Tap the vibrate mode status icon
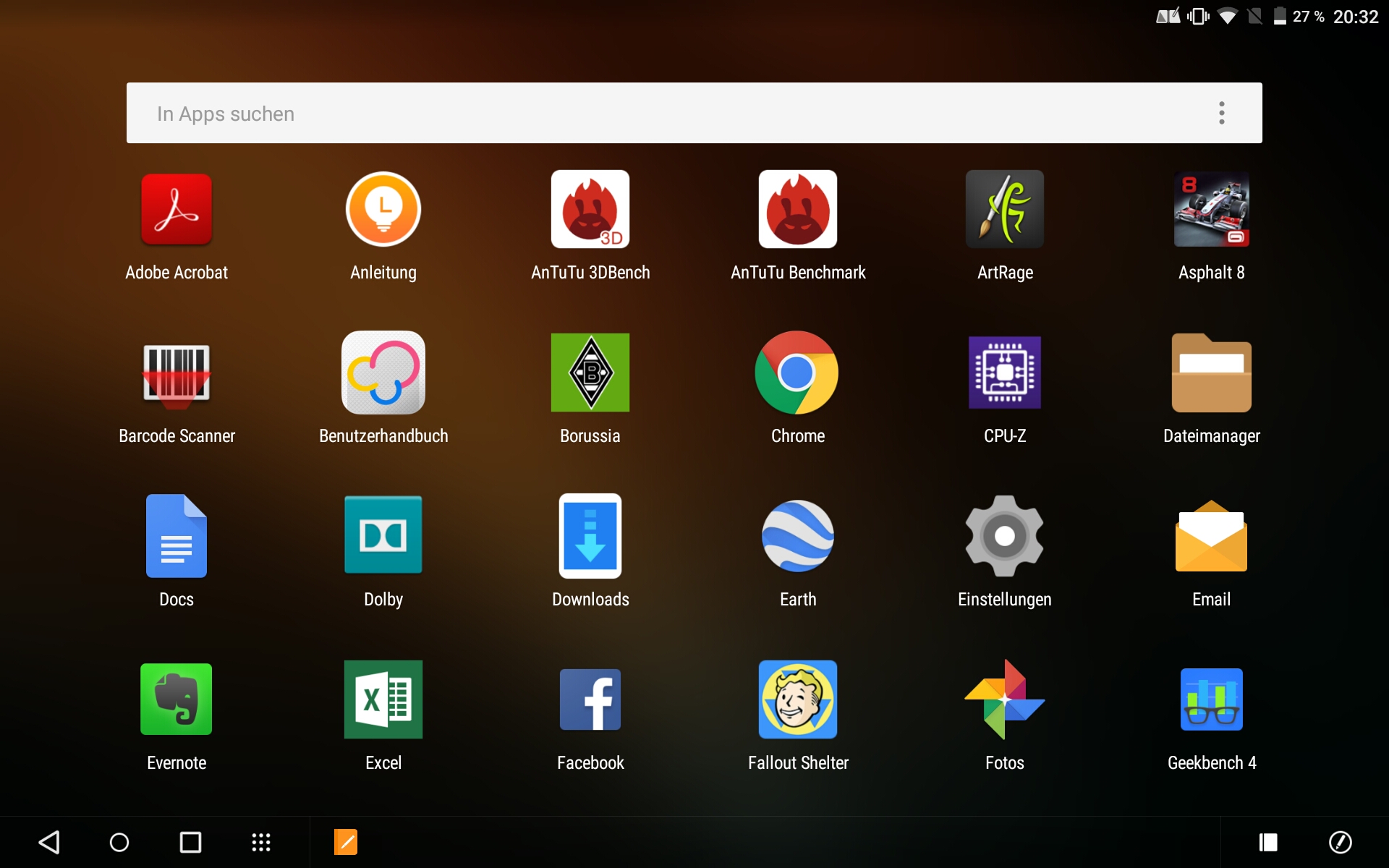 coord(1198,16)
